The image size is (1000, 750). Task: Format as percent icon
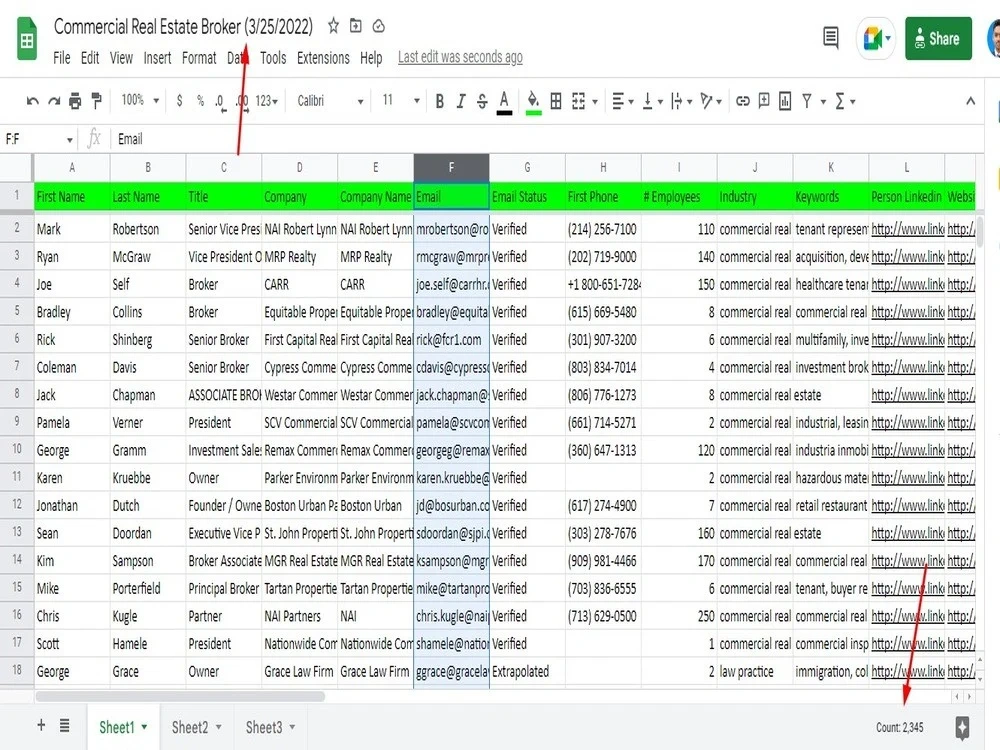pos(200,101)
